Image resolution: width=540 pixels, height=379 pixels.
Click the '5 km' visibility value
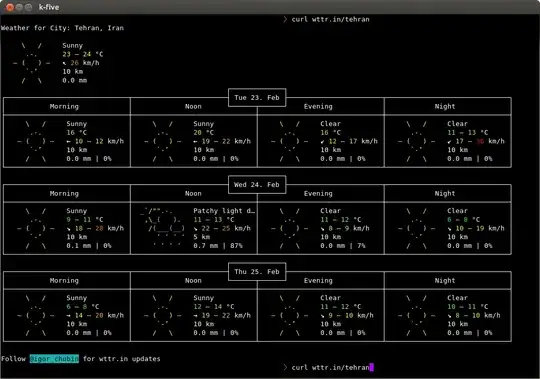201,237
